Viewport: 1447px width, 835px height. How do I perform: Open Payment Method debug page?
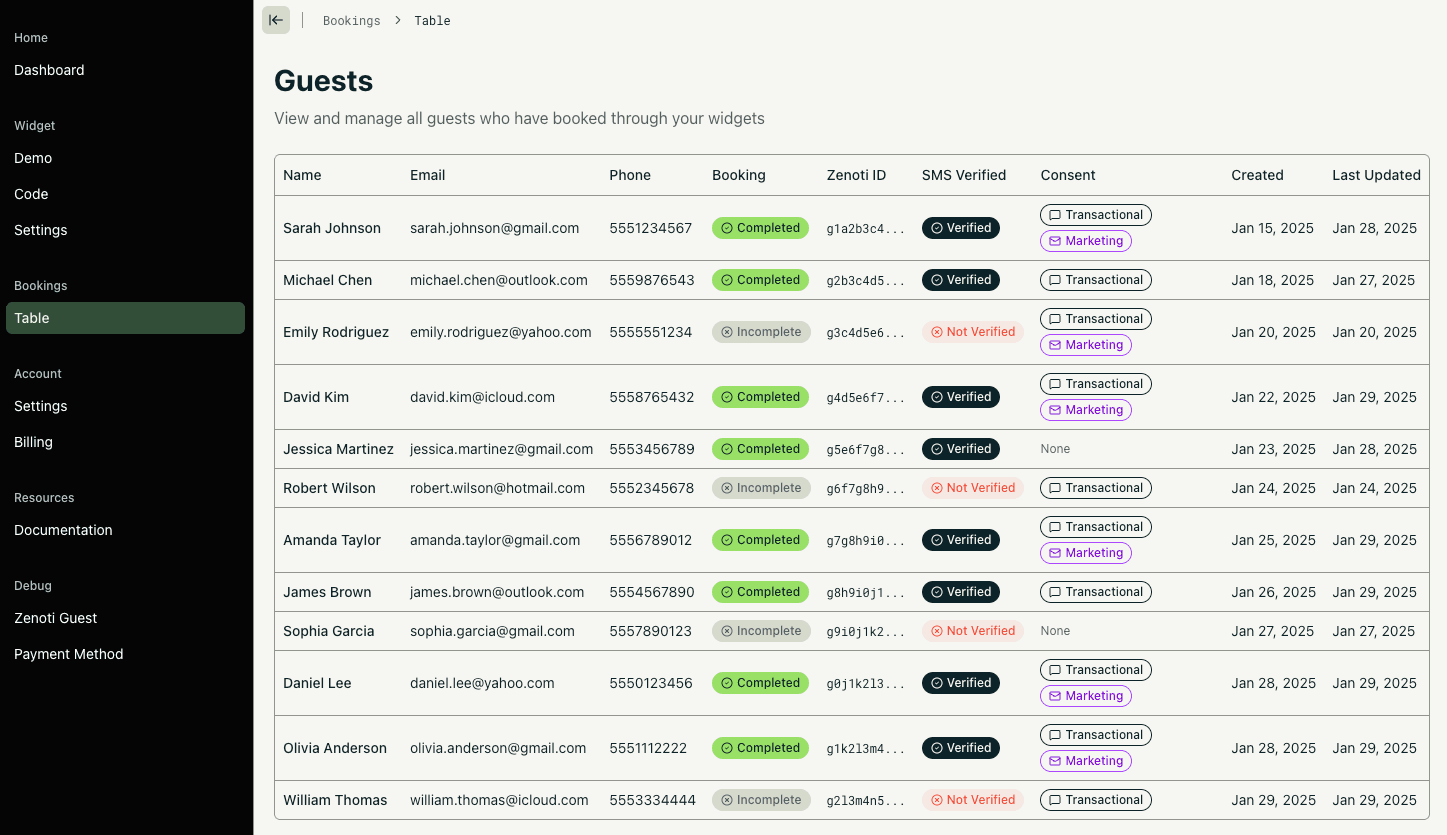point(69,654)
